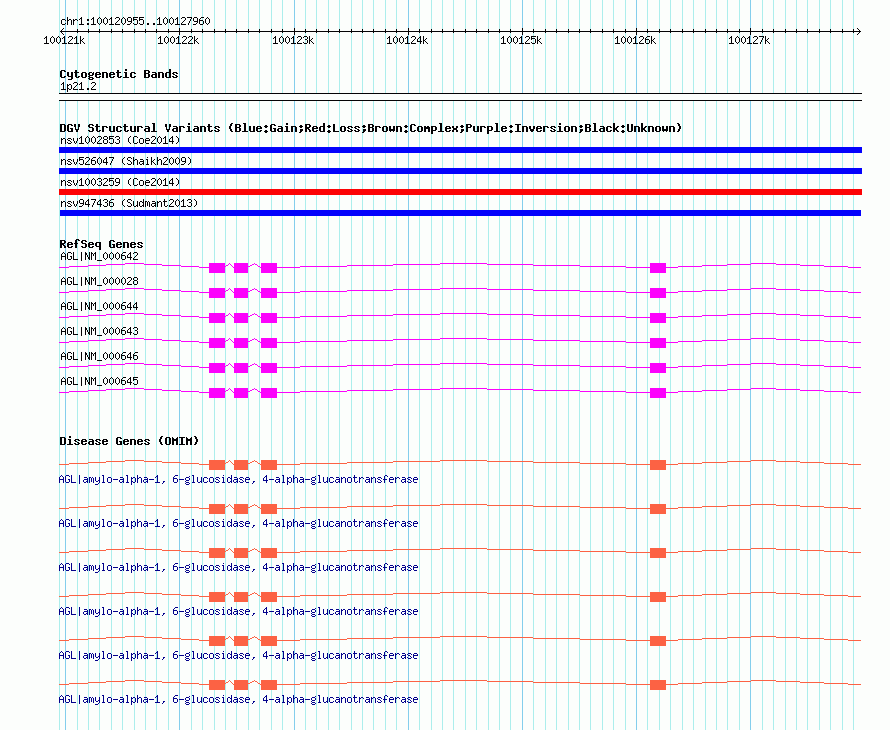Click the AGL|NM_000642 transcript label

click(99, 257)
